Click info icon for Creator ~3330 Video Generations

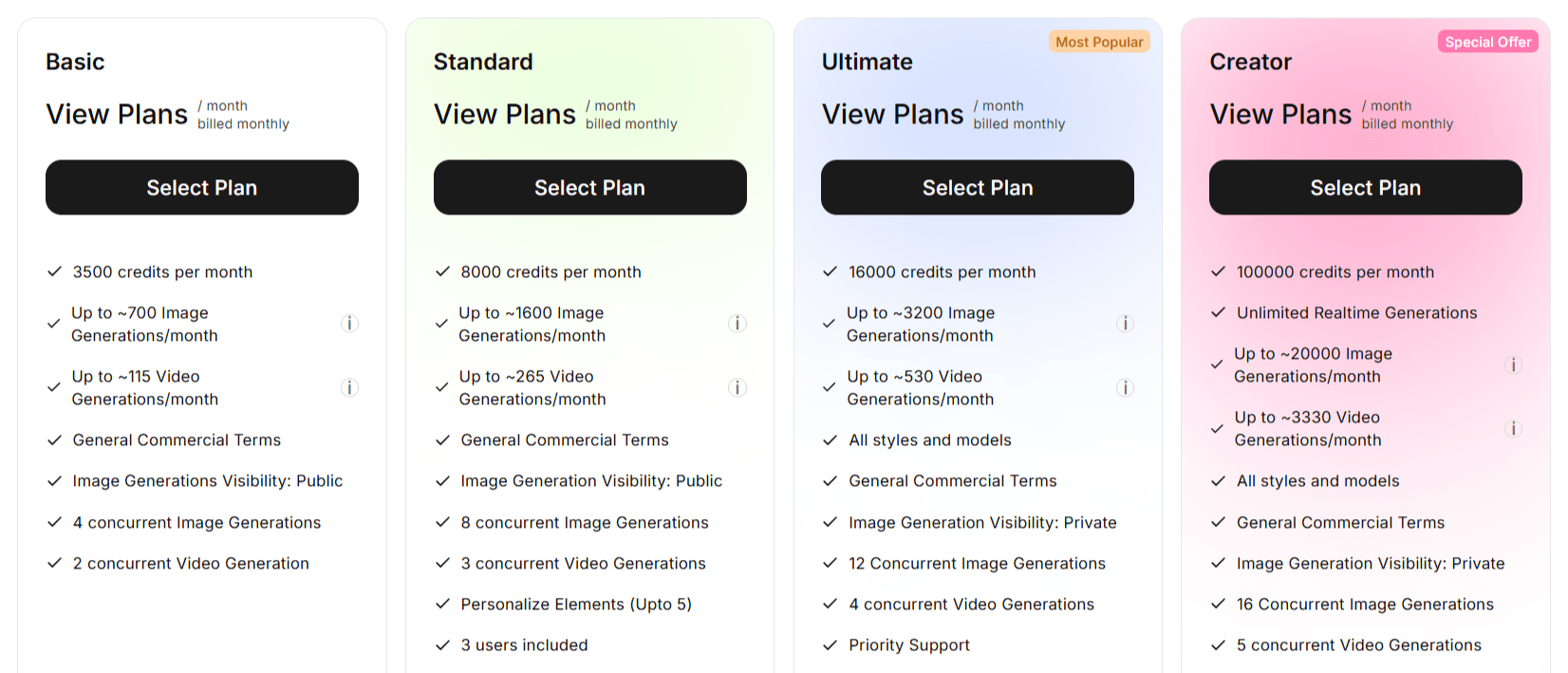1513,428
